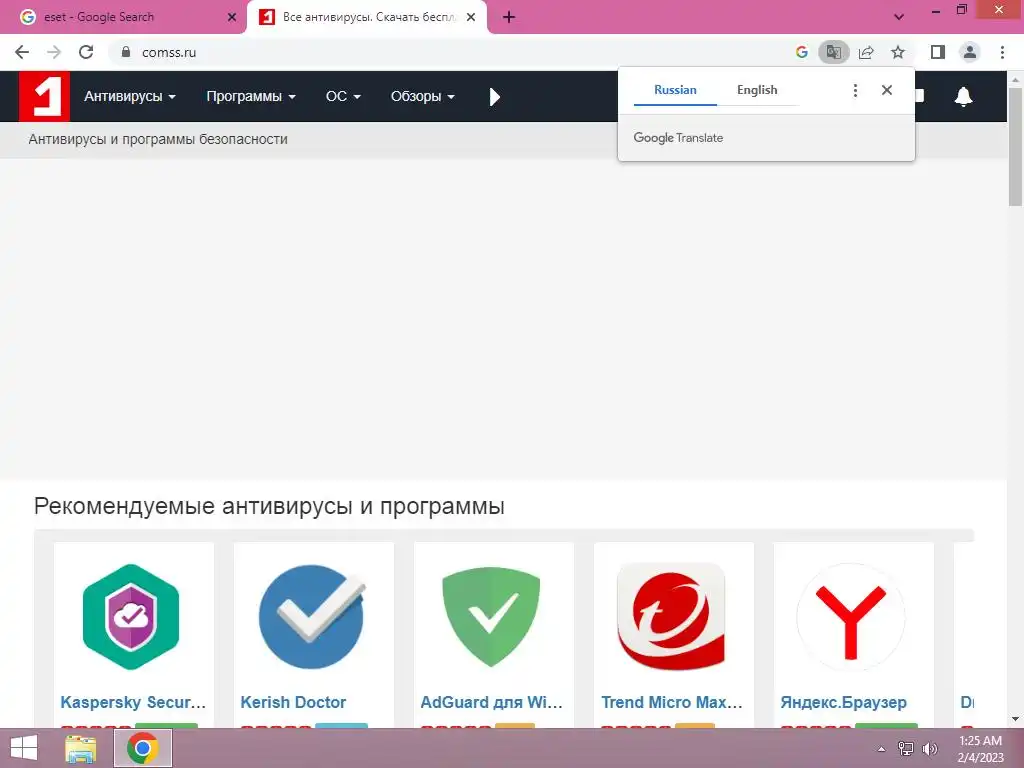Click the network tray icon

click(x=906, y=749)
